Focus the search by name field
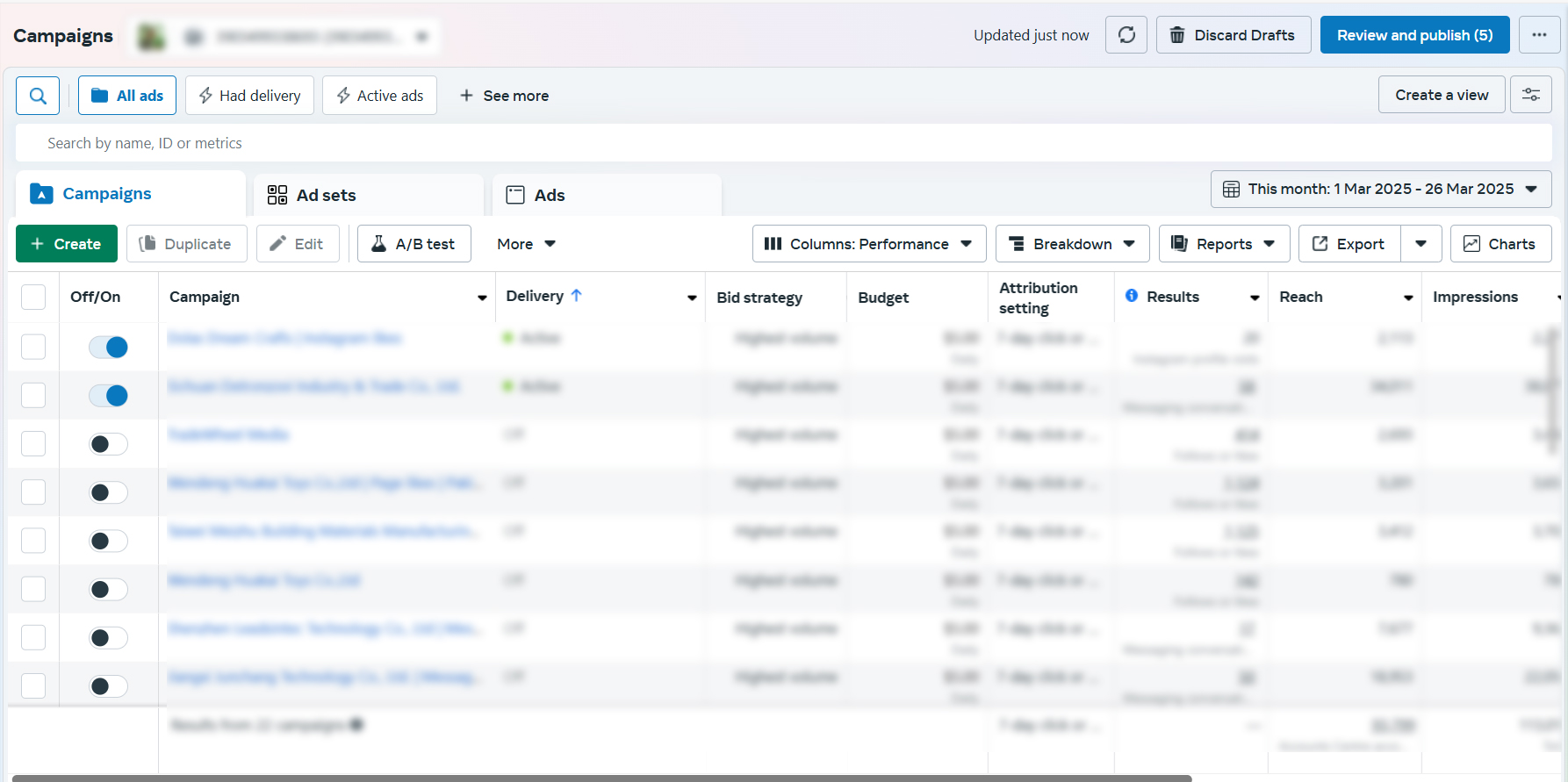 (781, 143)
